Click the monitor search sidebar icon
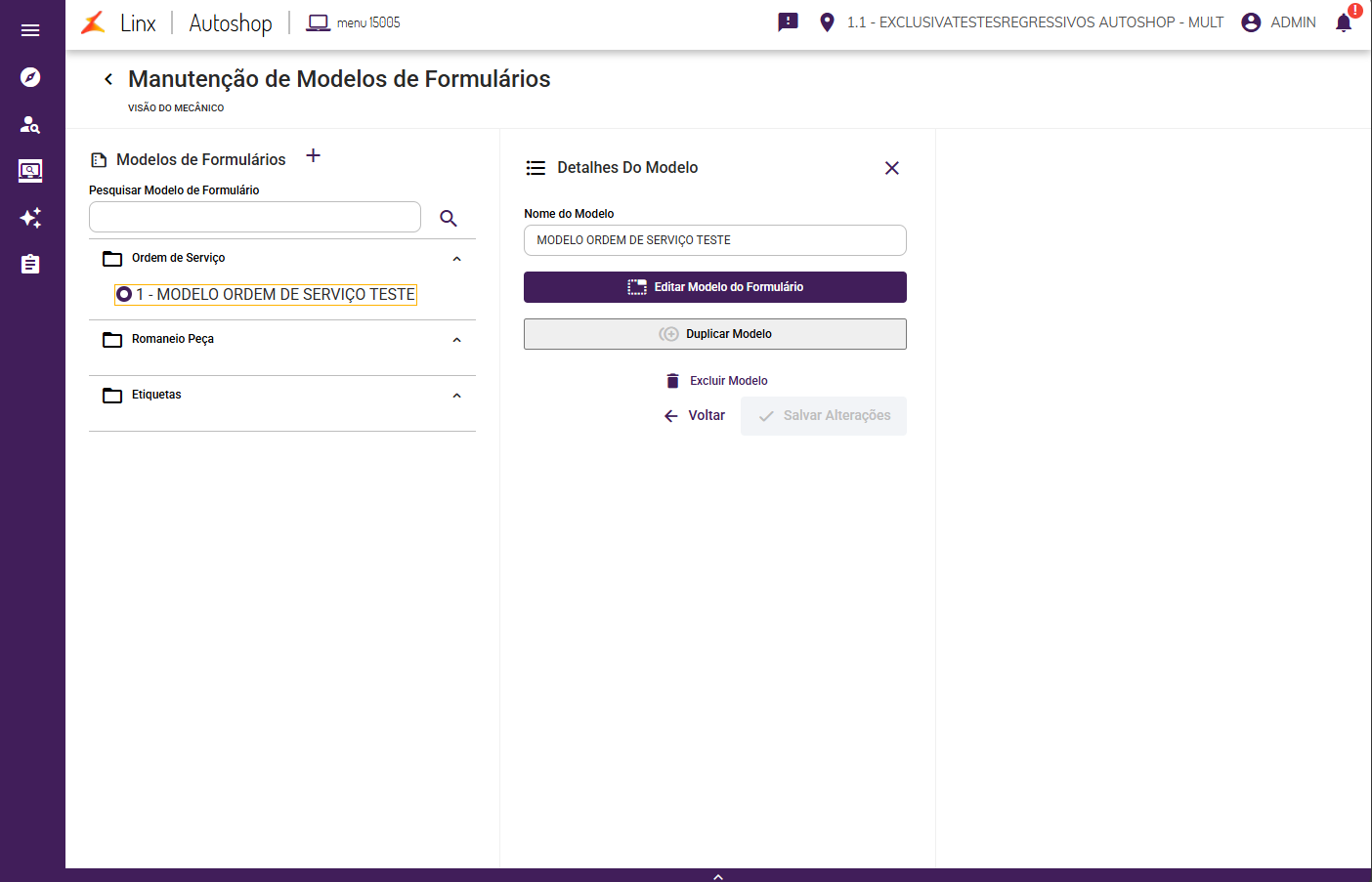The image size is (1372, 882). coord(30,171)
